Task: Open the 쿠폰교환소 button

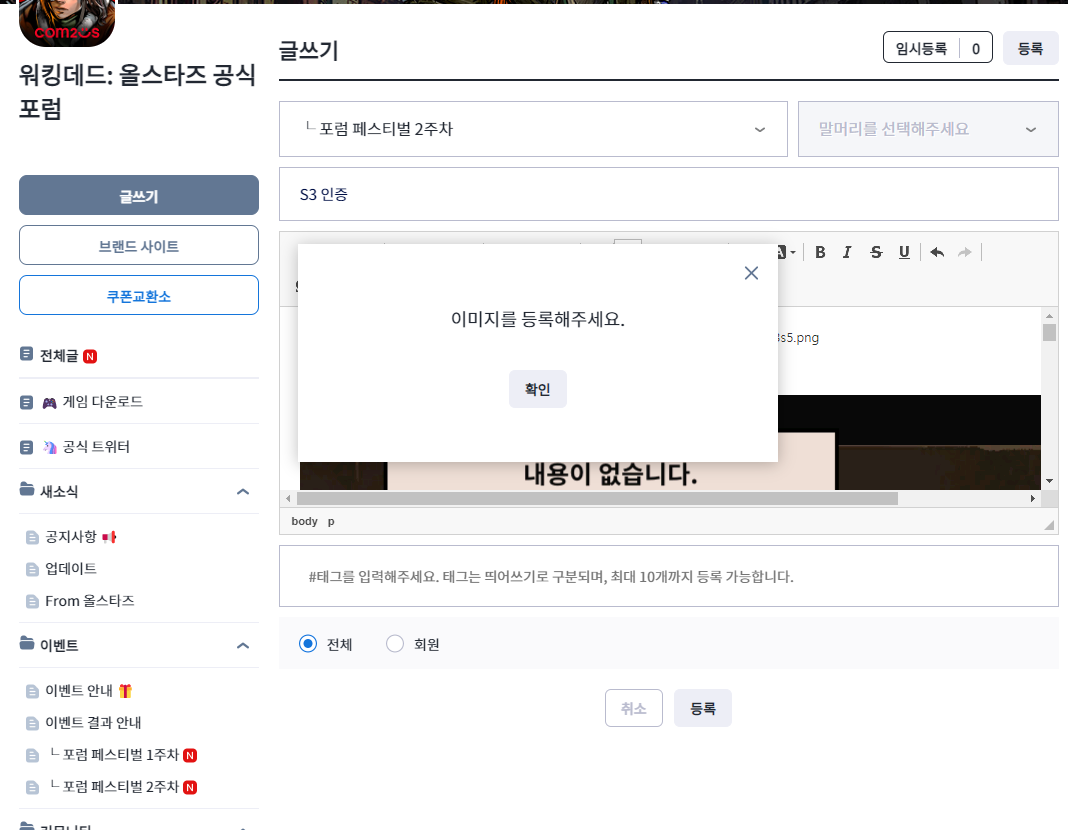Action: click(139, 296)
